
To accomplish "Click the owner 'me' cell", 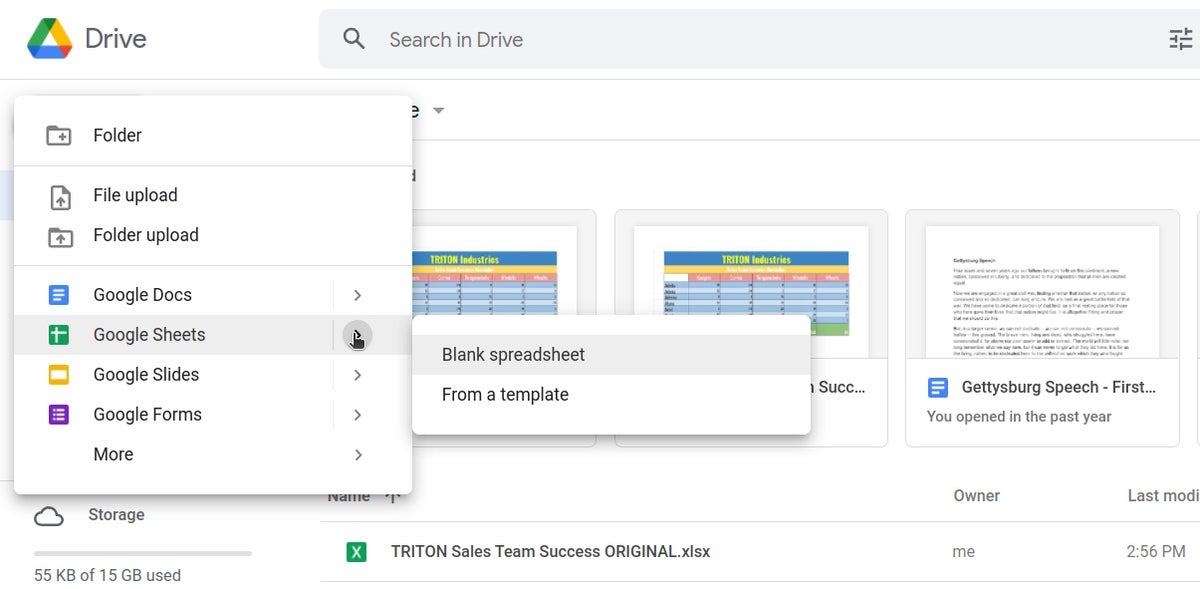I will (964, 552).
